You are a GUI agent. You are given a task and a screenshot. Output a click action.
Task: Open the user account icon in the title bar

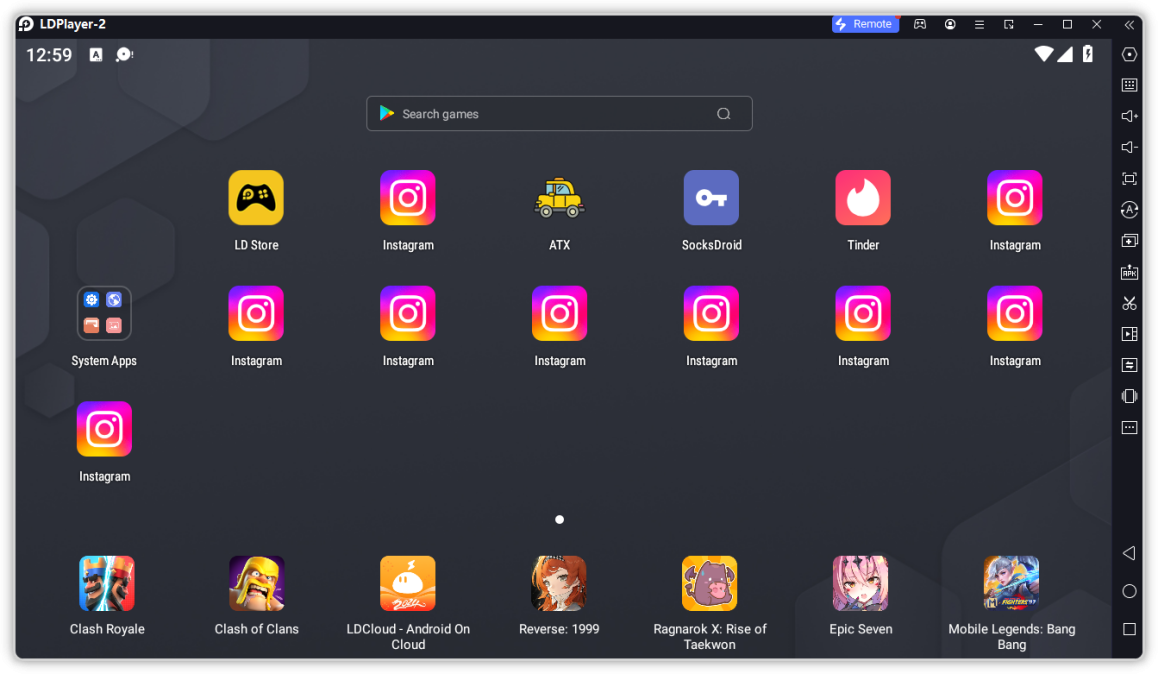tap(950, 24)
